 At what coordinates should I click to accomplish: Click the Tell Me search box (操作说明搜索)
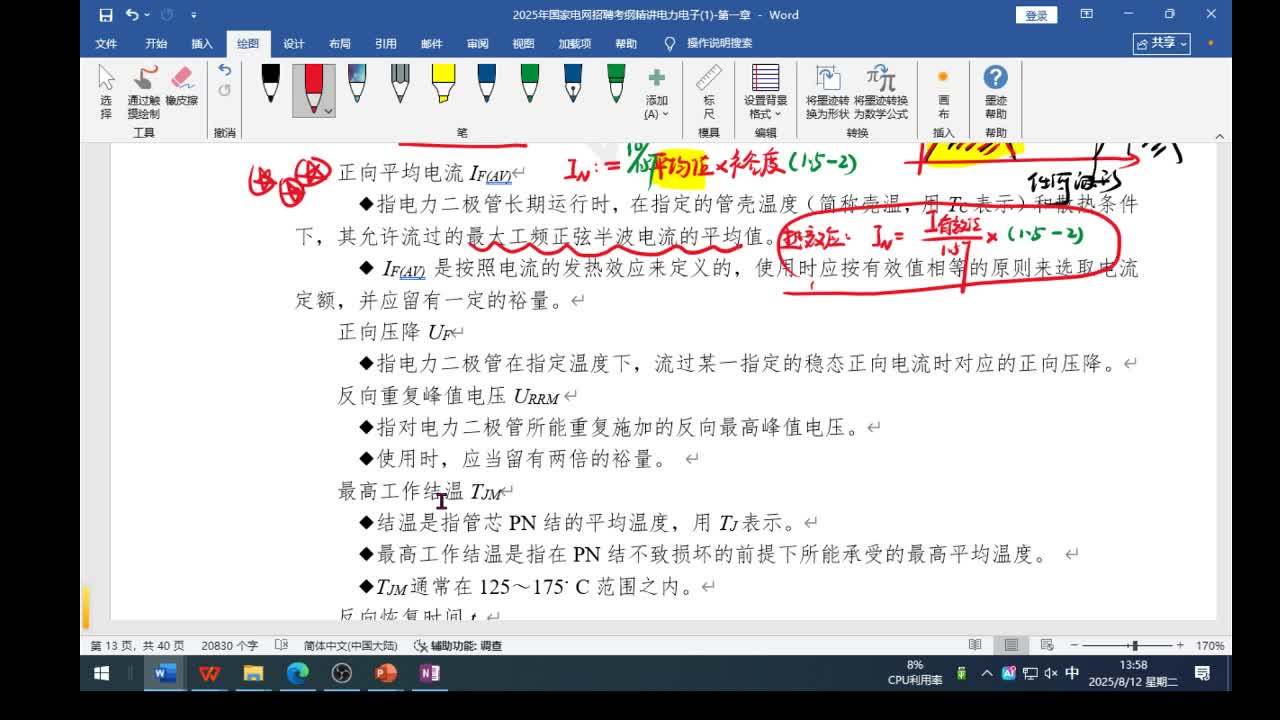click(x=708, y=44)
